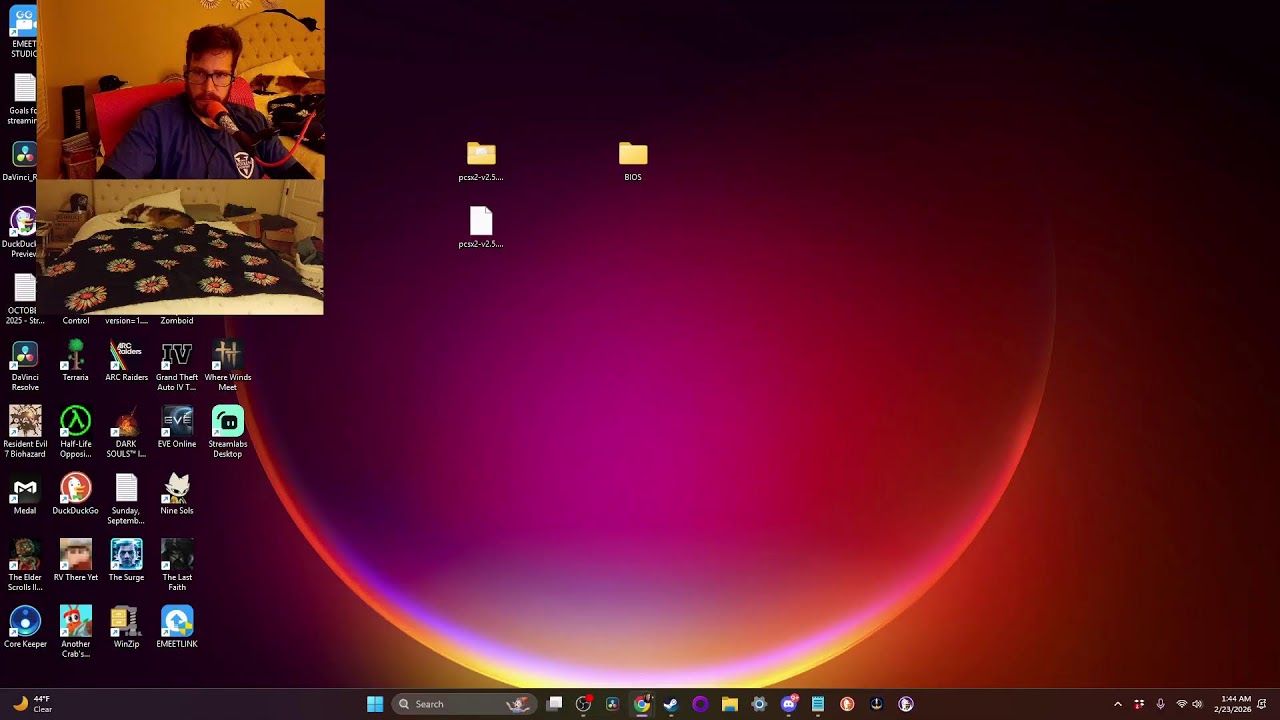Select The Last Faith shortcut
The width and height of the screenshot is (1280, 720).
177,565
